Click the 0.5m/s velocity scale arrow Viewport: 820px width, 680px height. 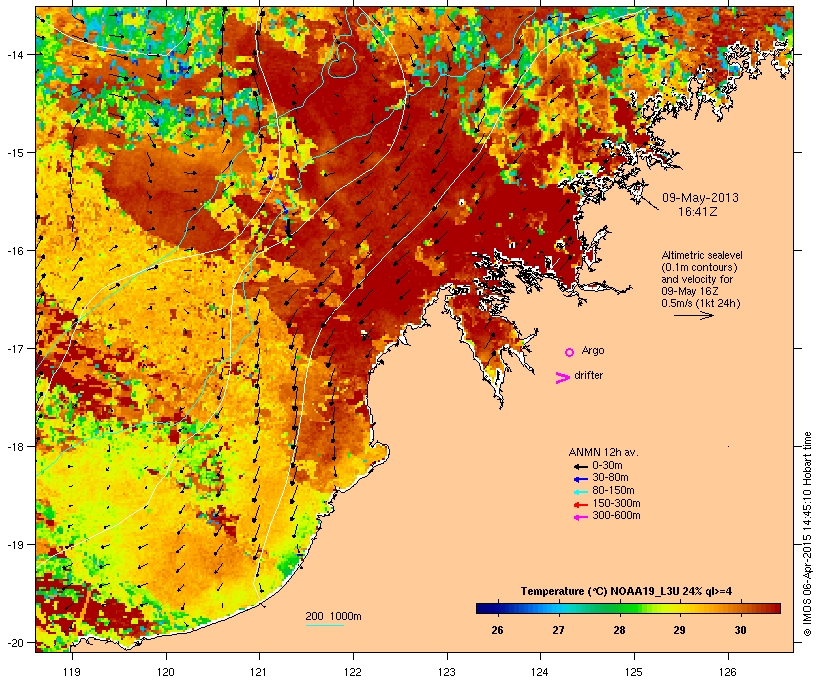tap(693, 315)
